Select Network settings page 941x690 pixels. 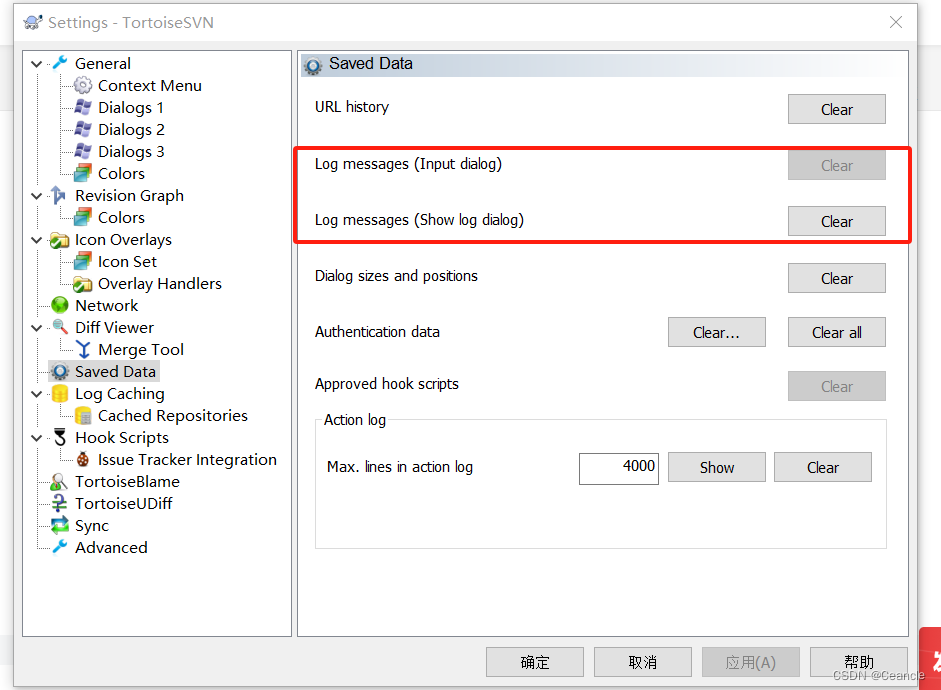tap(106, 305)
